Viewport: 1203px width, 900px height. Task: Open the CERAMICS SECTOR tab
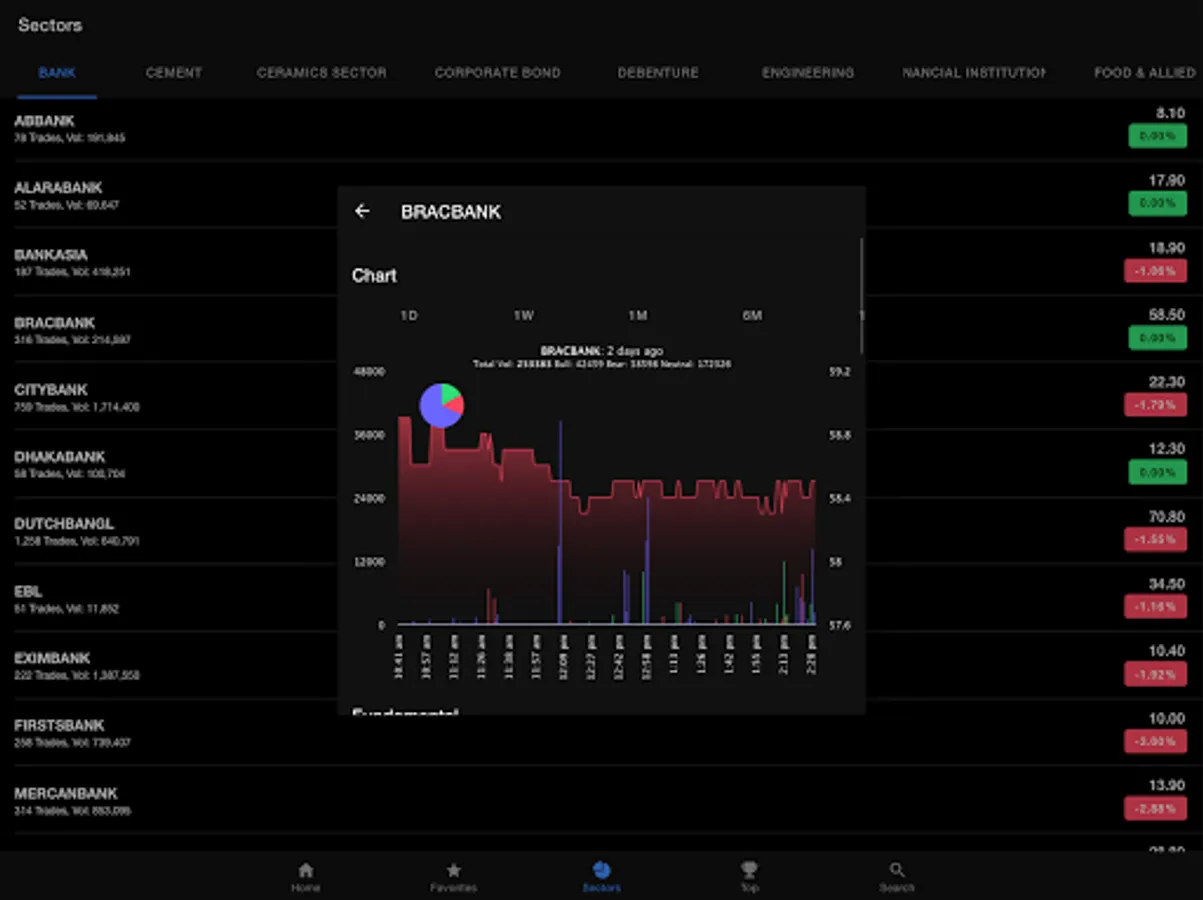click(321, 73)
